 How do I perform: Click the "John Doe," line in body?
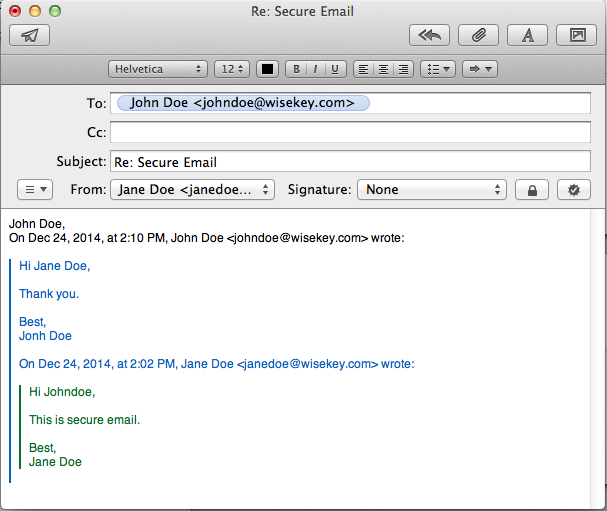(x=37, y=224)
